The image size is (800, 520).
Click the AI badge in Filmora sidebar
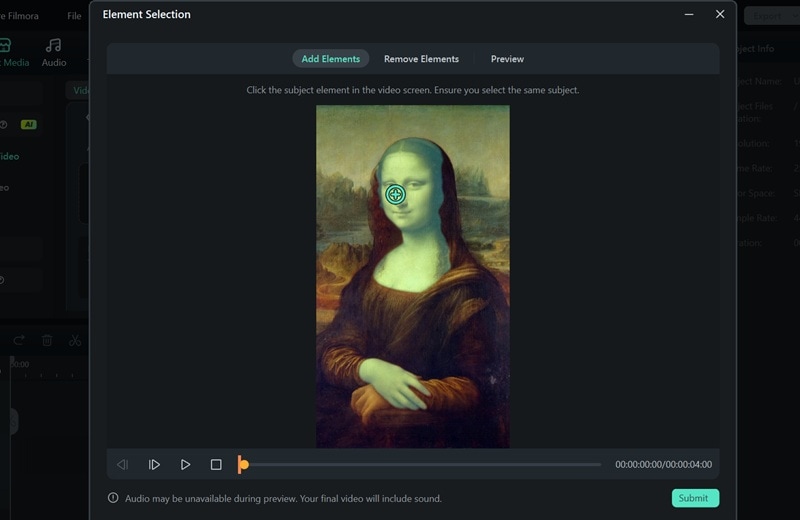coord(29,125)
